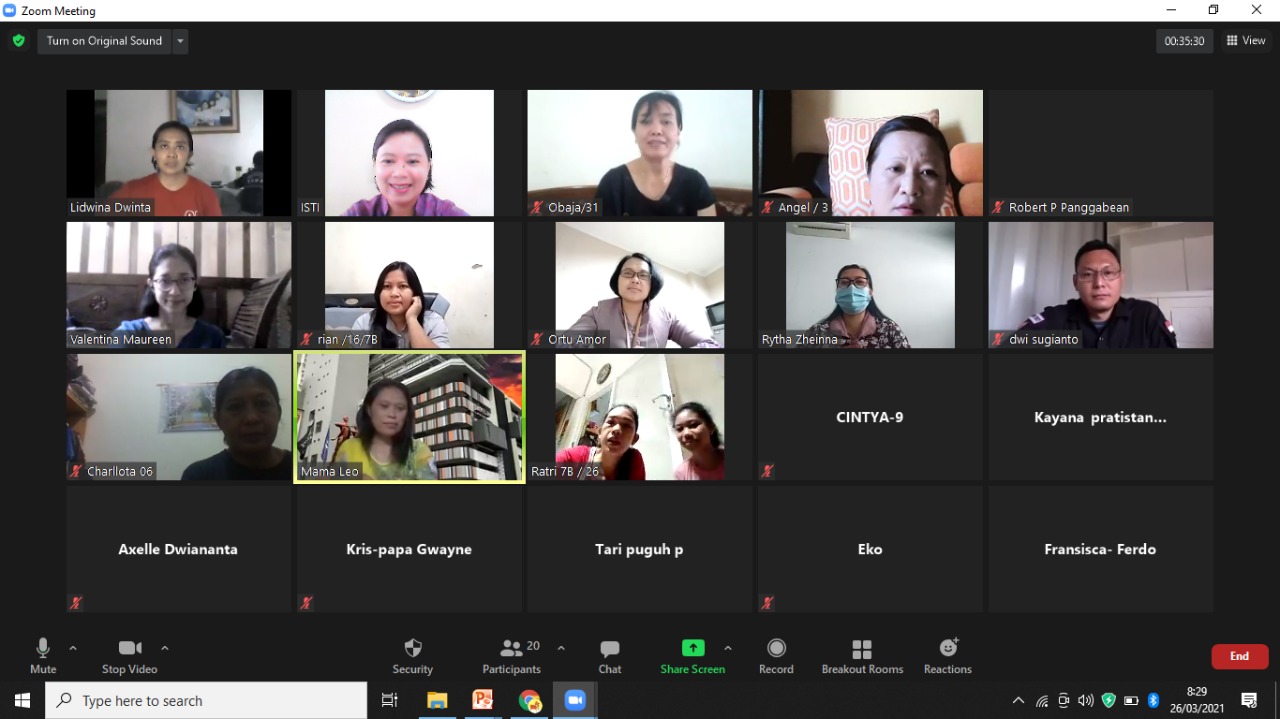Screen dimensions: 1280x719
Task: Click the green security shield in the system tray
Action: point(1108,700)
